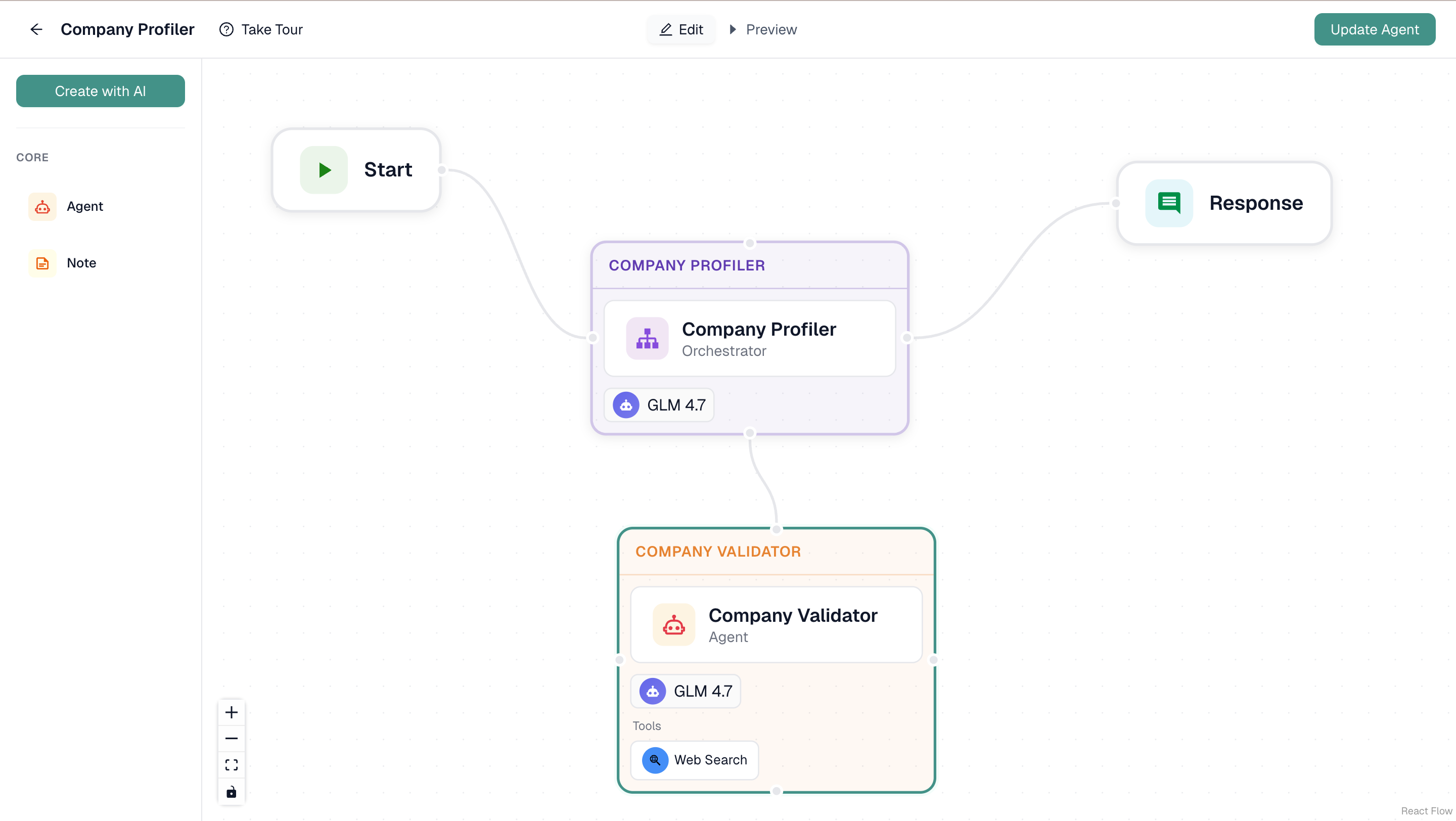The image size is (1456, 821).
Task: Click the Orchestrator icon on Company Profiler node
Action: tap(647, 338)
